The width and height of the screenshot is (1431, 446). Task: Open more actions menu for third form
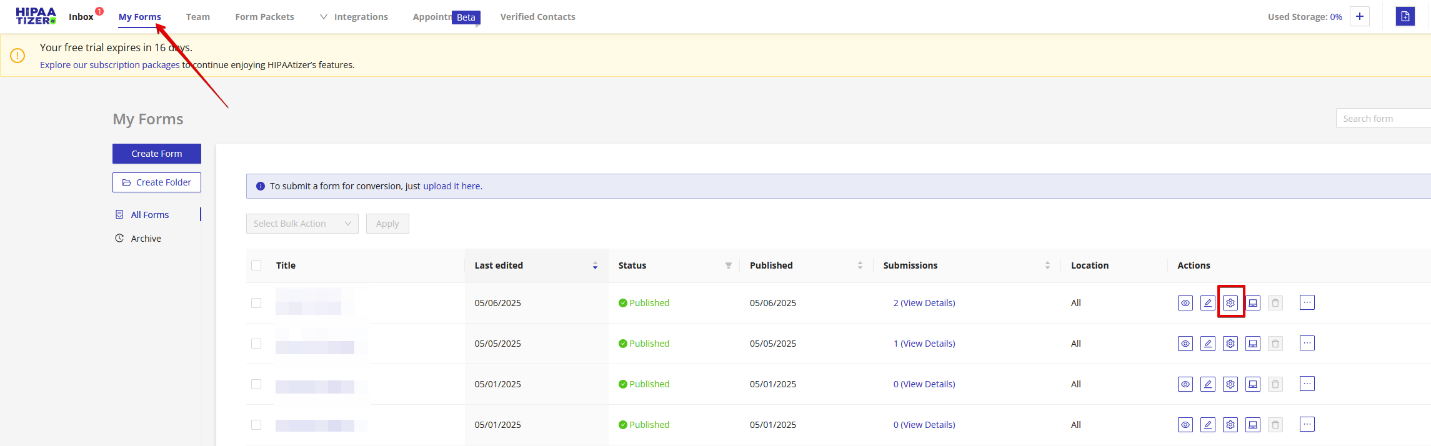[1307, 383]
